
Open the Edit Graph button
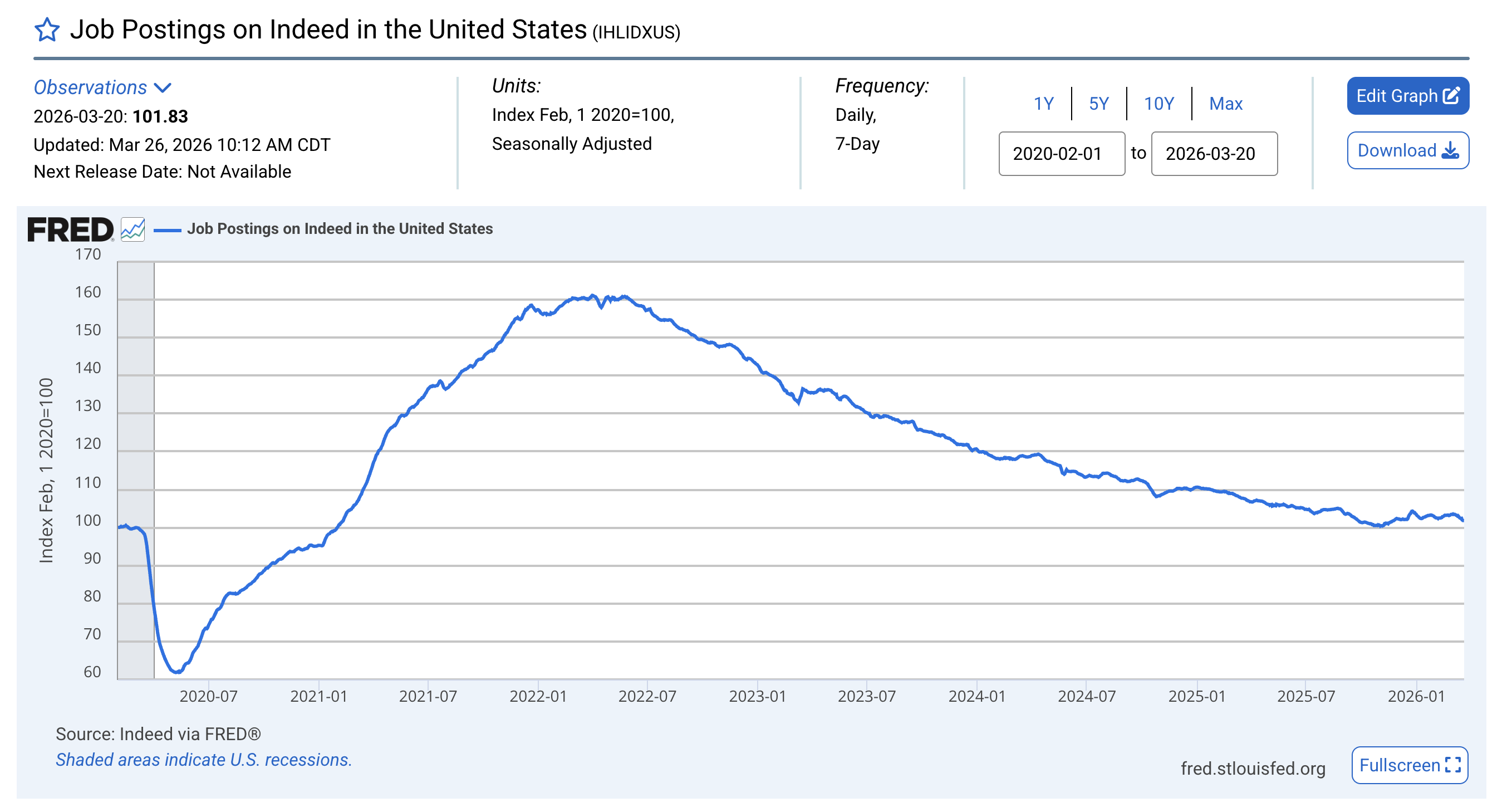tap(1407, 96)
